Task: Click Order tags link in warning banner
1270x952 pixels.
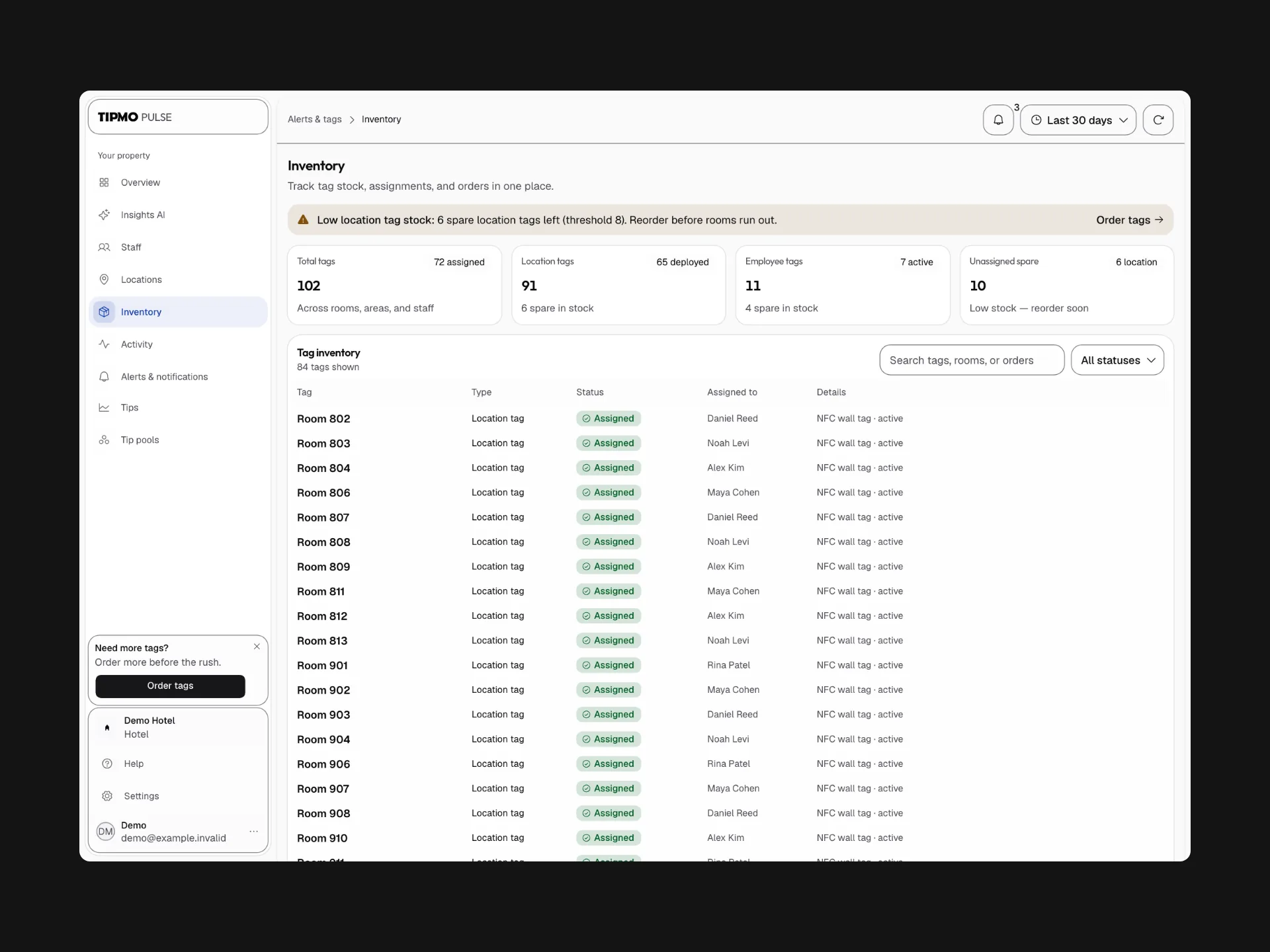Action: 1129,220
